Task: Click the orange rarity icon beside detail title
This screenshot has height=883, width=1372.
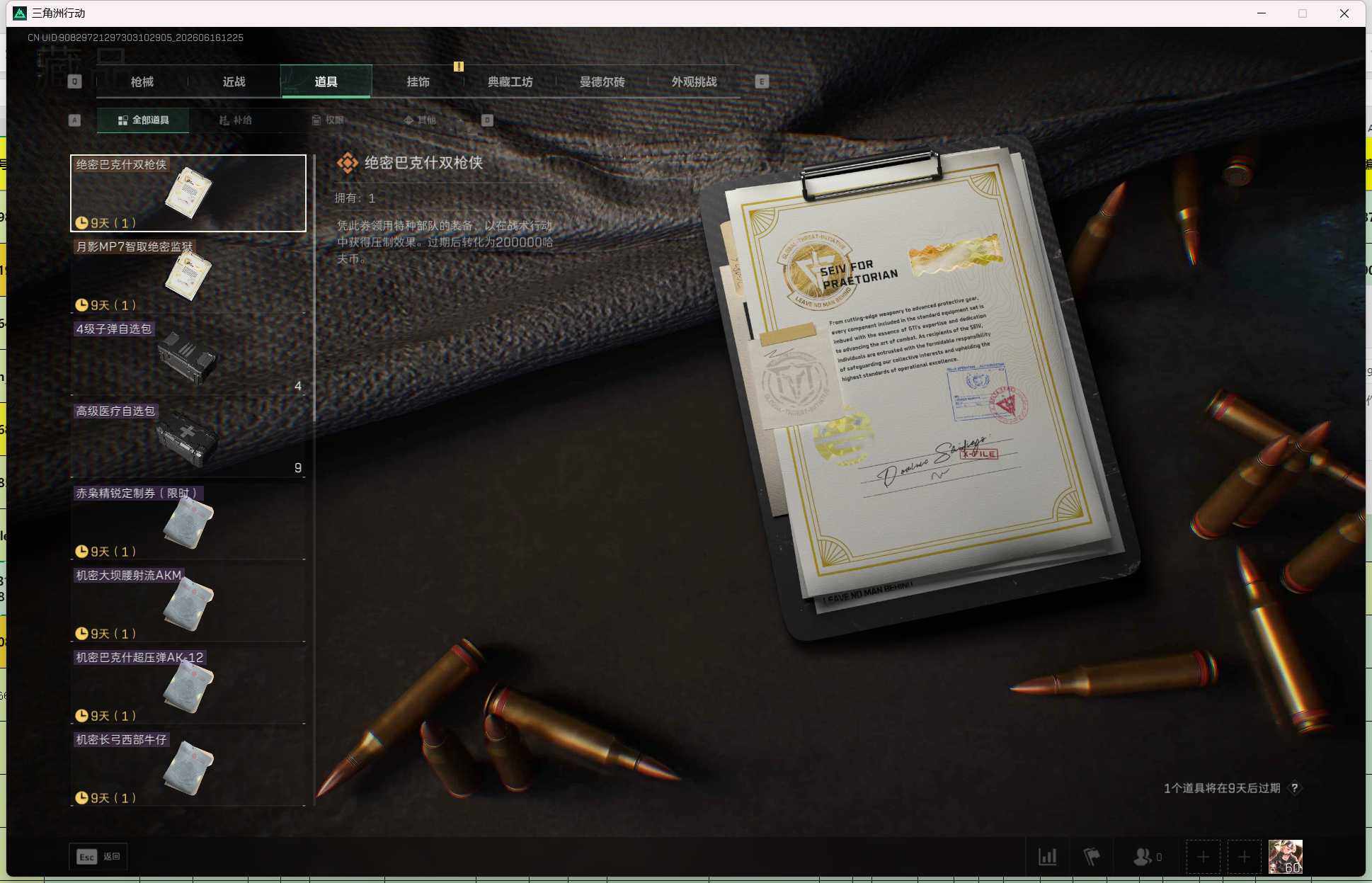Action: tap(347, 163)
